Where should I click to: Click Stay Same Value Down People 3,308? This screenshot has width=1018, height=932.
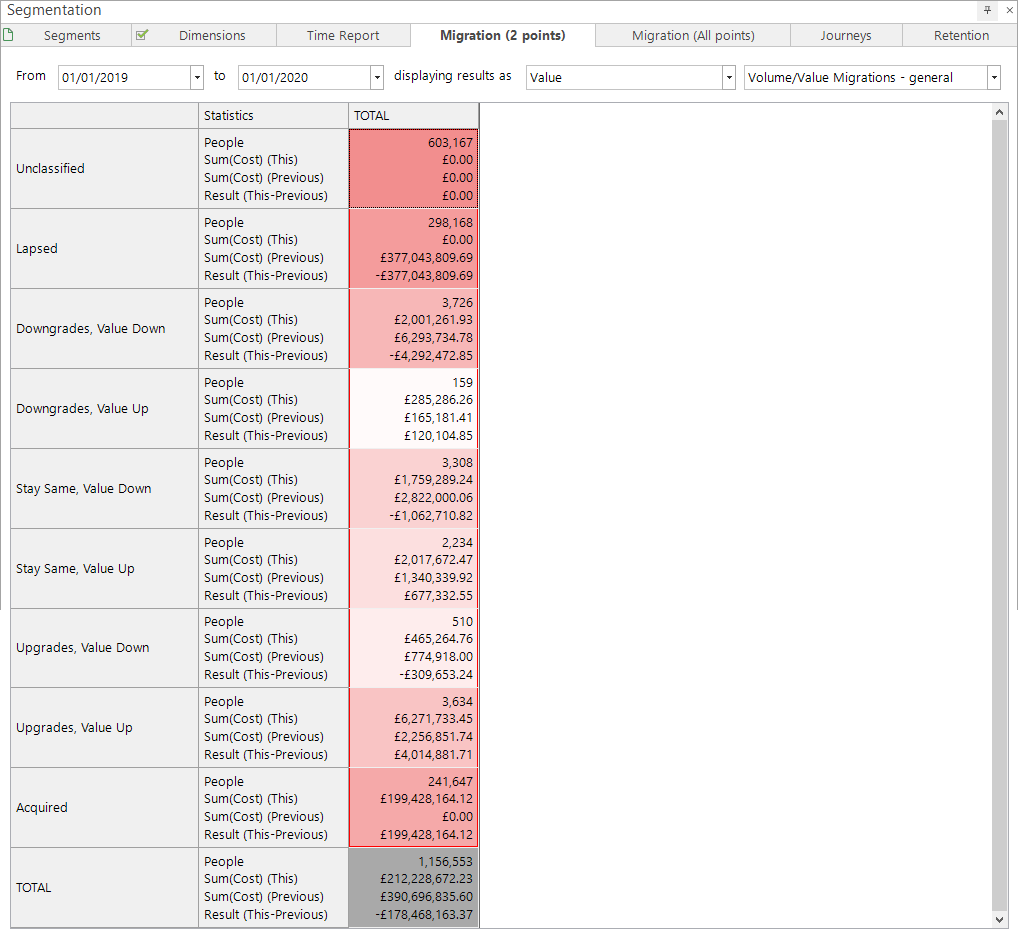click(x=457, y=462)
